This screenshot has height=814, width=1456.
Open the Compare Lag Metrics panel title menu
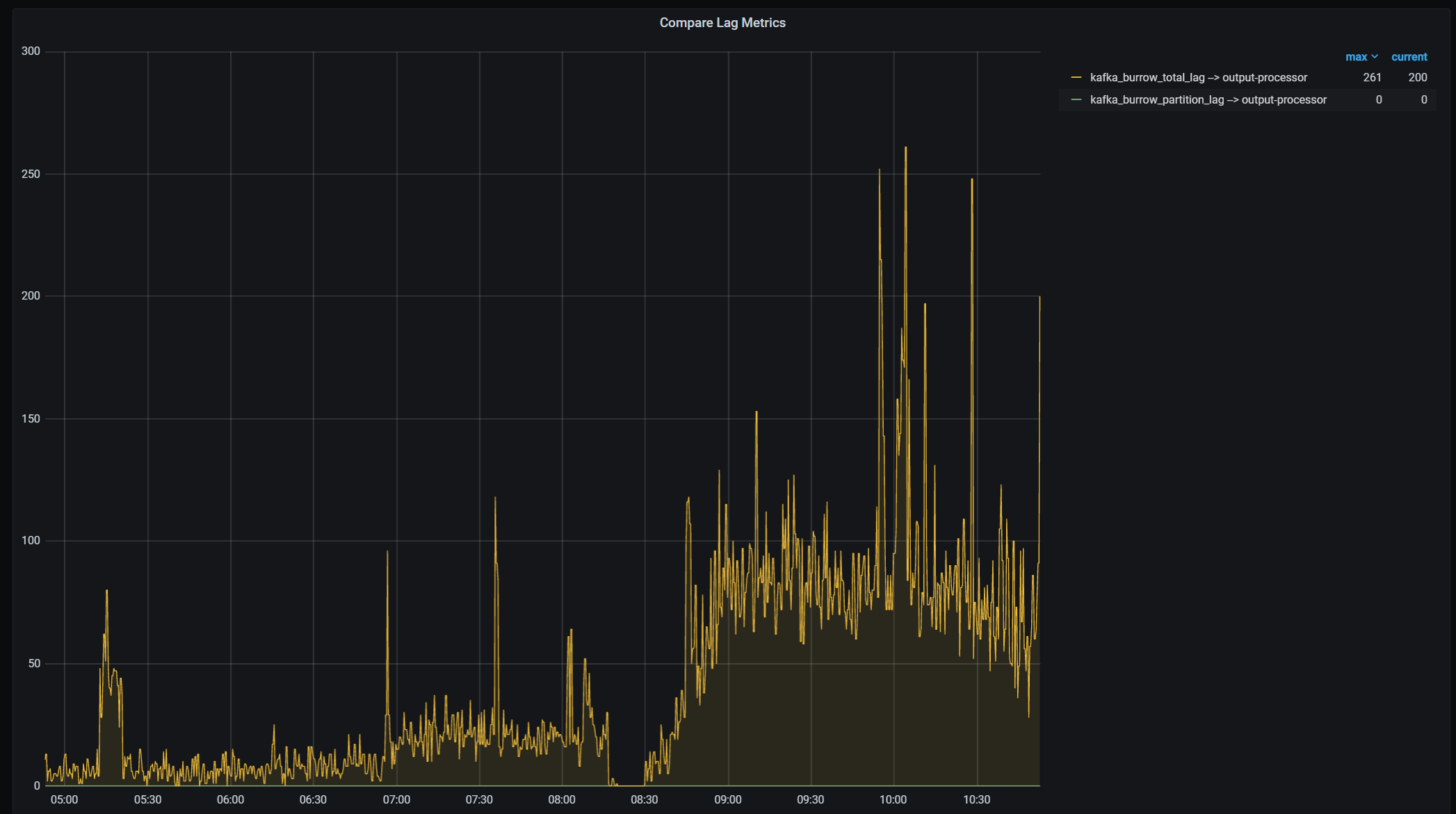(722, 23)
